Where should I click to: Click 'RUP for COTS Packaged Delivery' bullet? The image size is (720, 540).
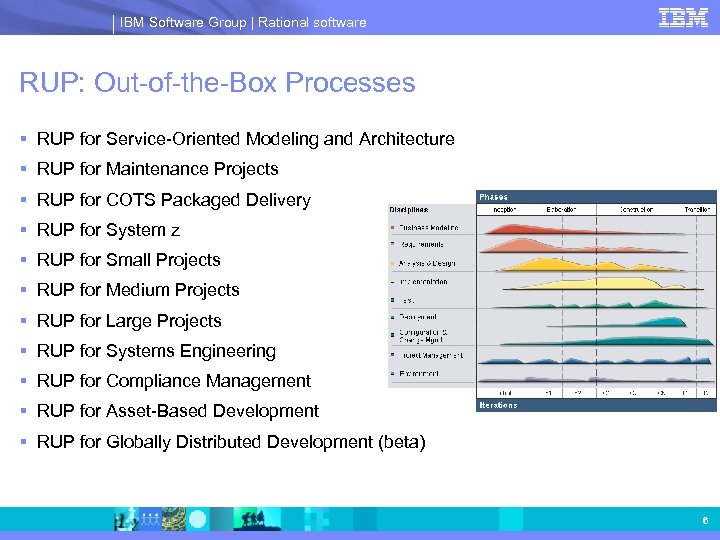(174, 200)
